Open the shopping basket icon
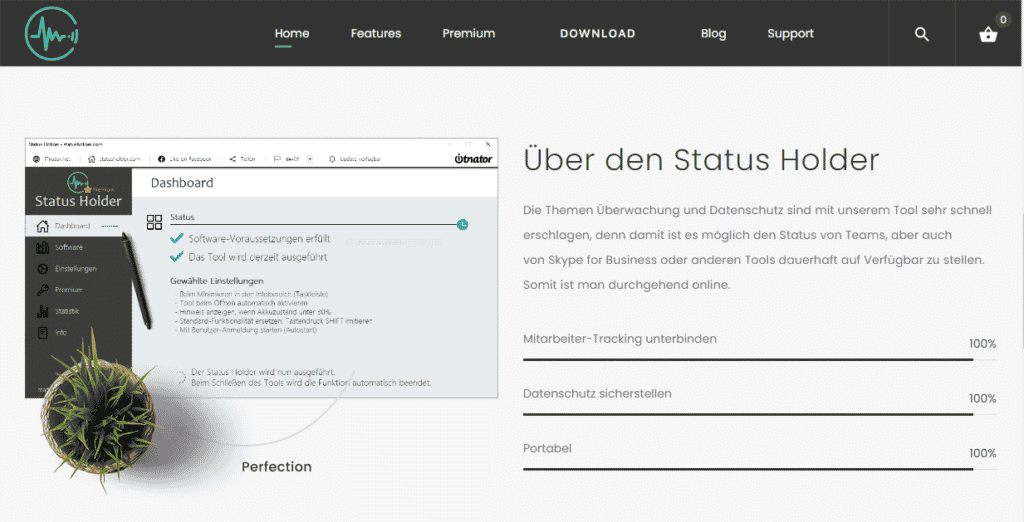Screen dimensions: 1024x522 (x=988, y=35)
